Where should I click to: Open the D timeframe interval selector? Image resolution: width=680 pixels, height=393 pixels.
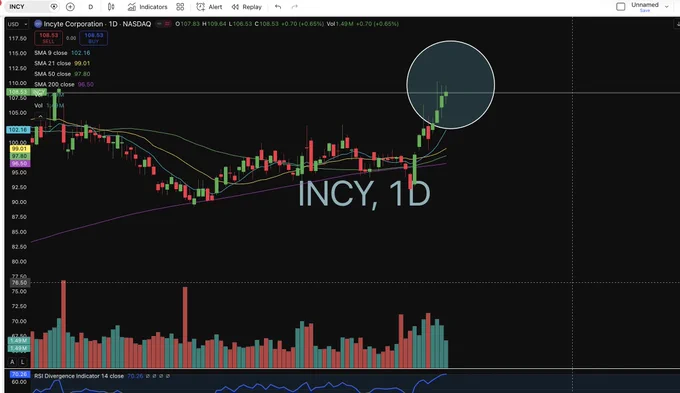(91, 7)
